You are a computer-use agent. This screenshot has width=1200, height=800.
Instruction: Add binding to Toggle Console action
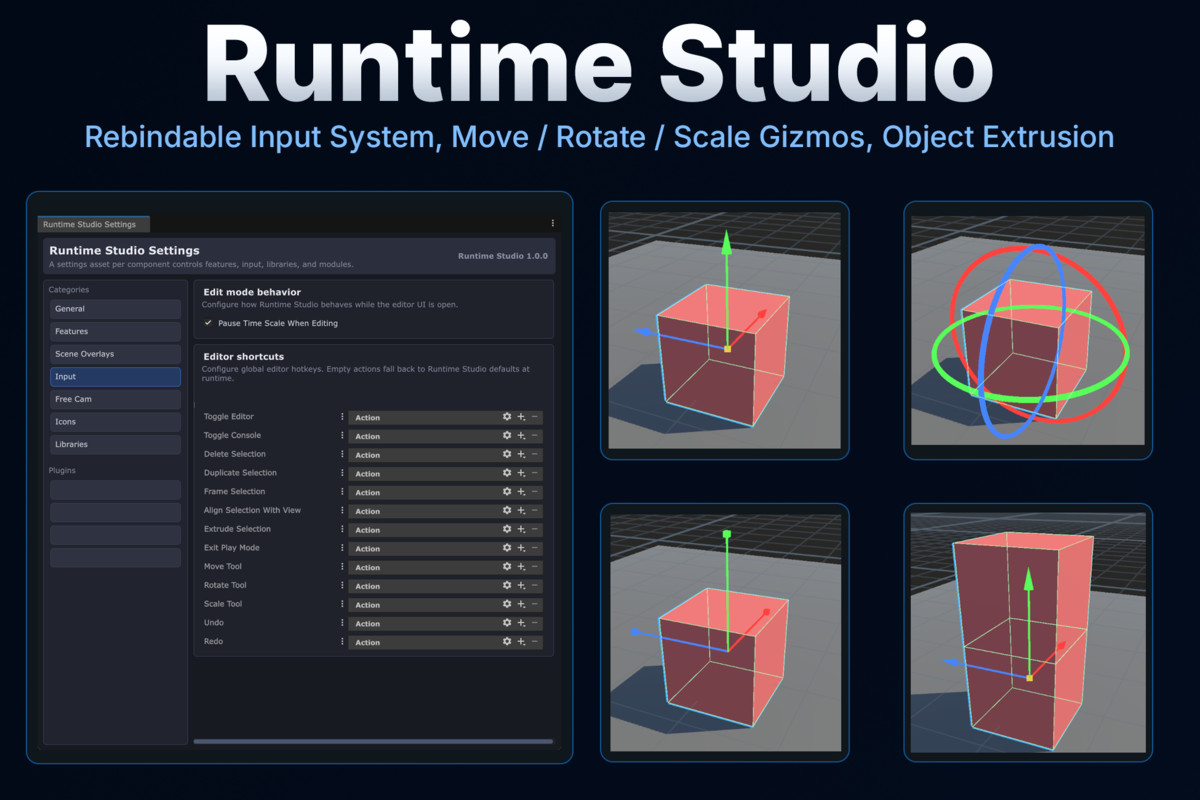point(521,436)
